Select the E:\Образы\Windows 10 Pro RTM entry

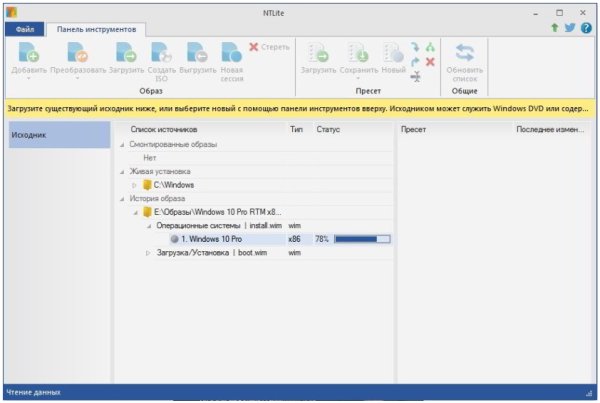pyautogui.click(x=217, y=212)
